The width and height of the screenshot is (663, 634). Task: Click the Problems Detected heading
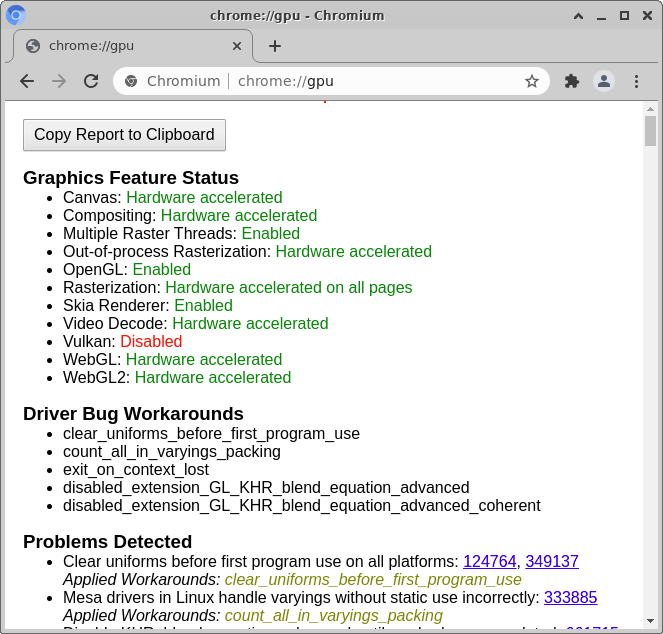point(107,542)
